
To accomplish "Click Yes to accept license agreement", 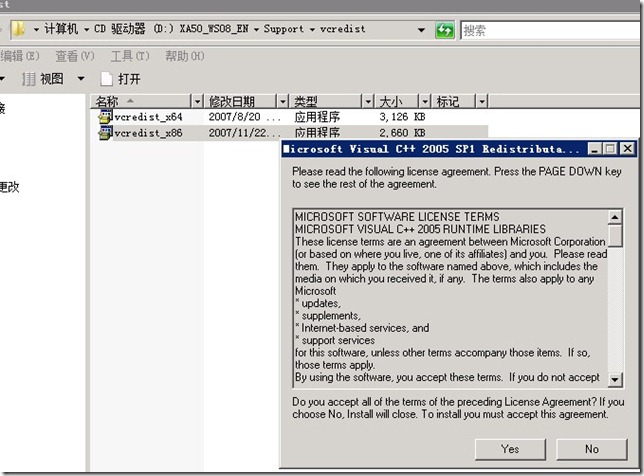I will click(x=510, y=449).
